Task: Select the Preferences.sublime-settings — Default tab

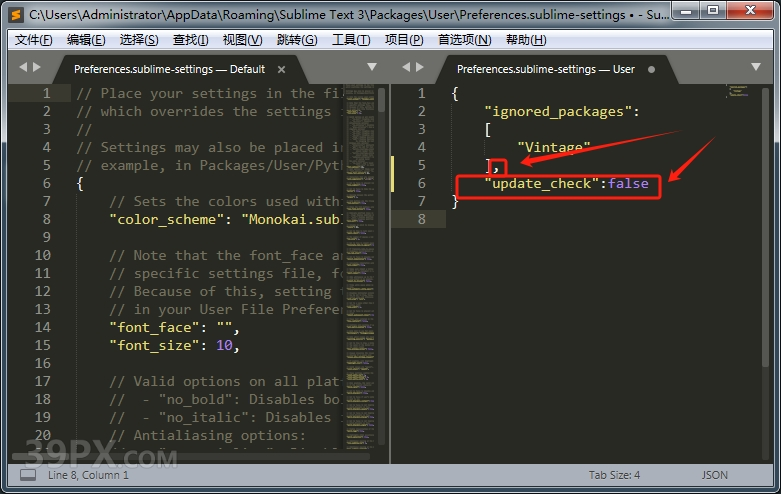Action: pos(169,69)
